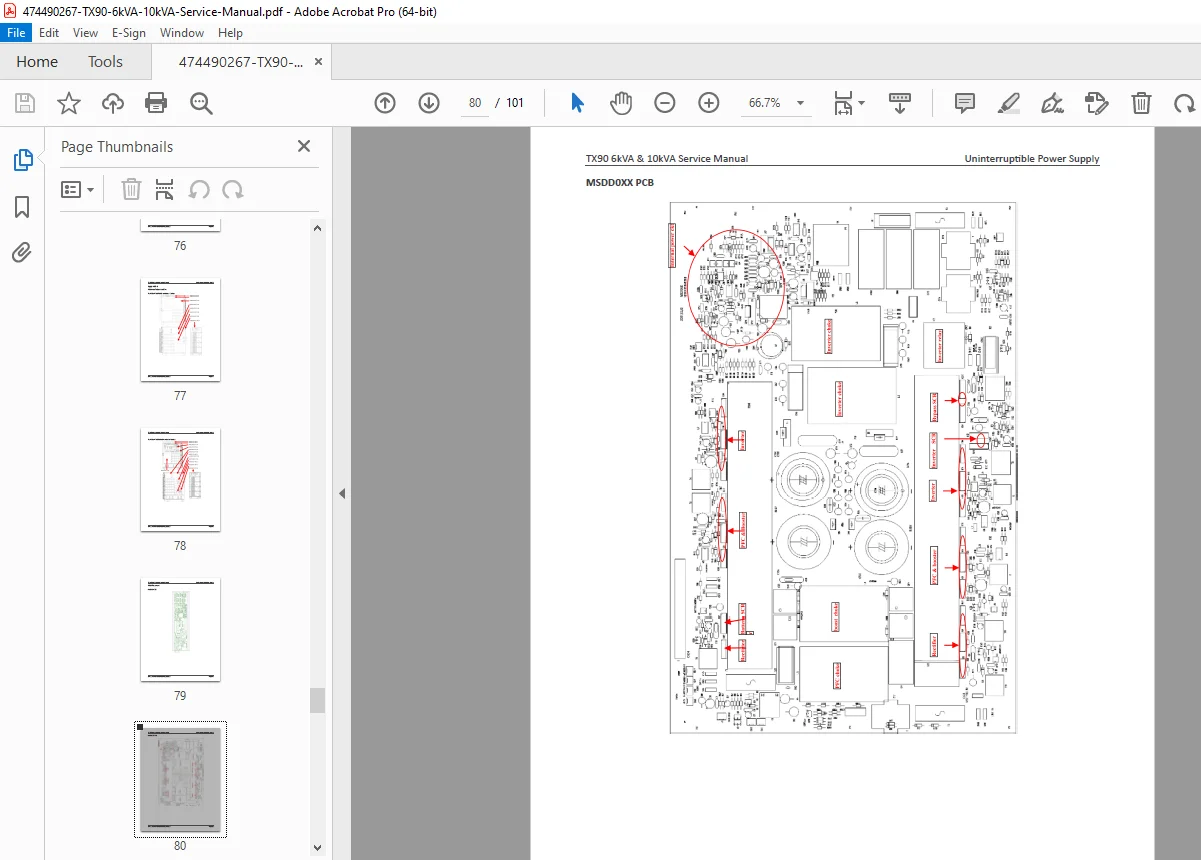Select page 77 thumbnail
Image resolution: width=1201 pixels, height=860 pixels.
point(180,330)
